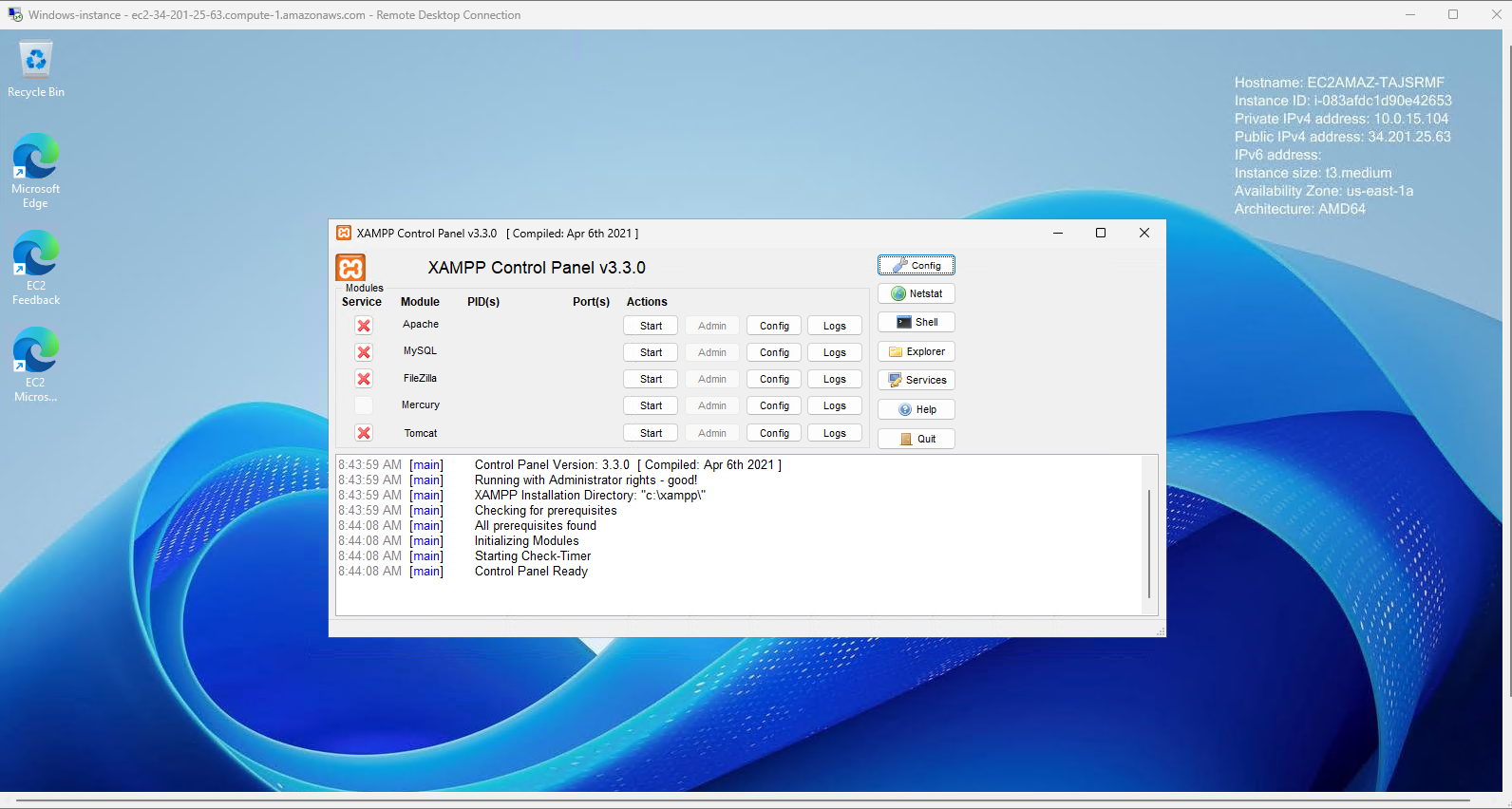Viewport: 1512px width, 809px height.
Task: Click the 'Control Panel Ready' log line
Action: (531, 572)
